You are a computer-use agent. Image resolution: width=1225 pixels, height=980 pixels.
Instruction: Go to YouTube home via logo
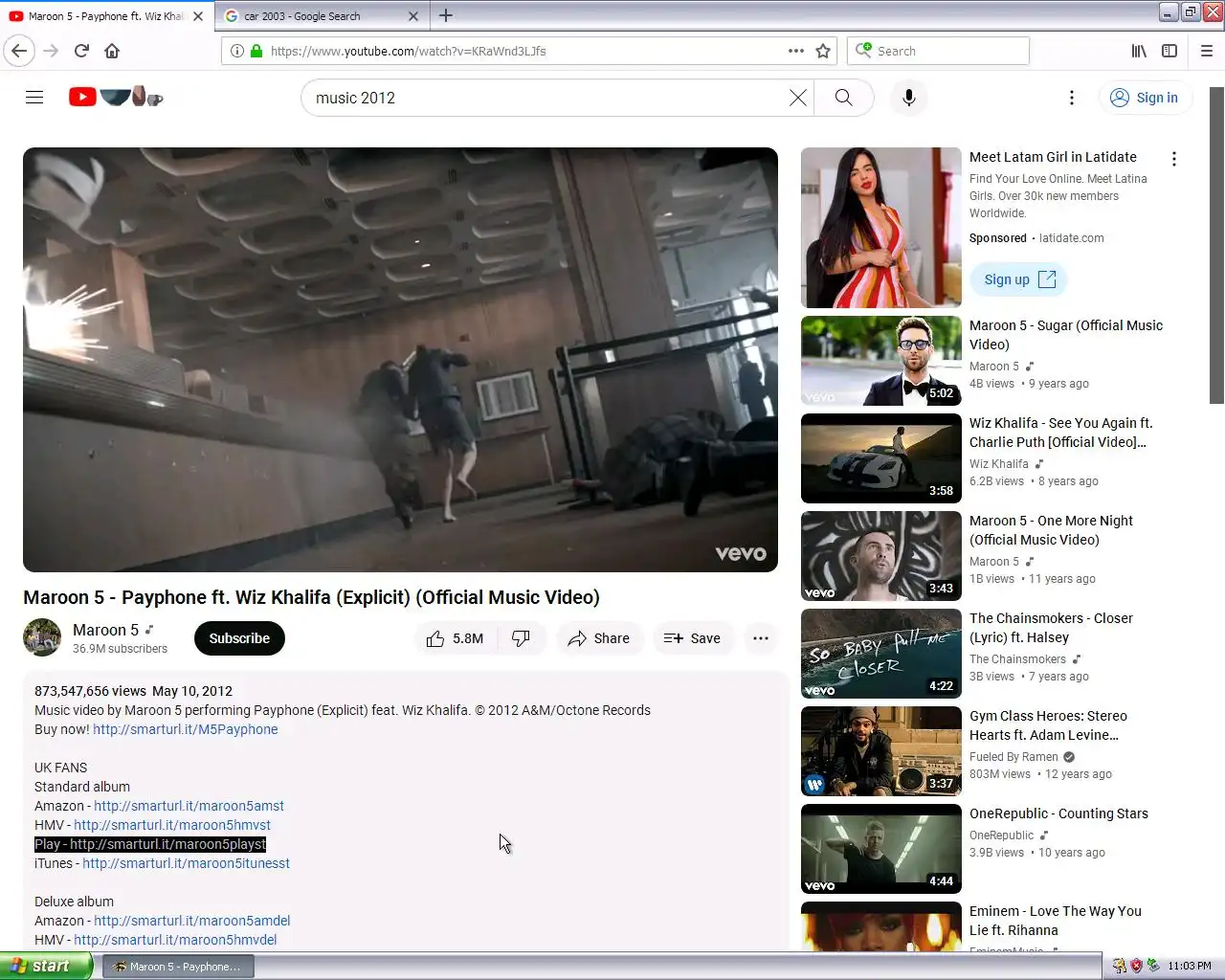click(x=116, y=97)
